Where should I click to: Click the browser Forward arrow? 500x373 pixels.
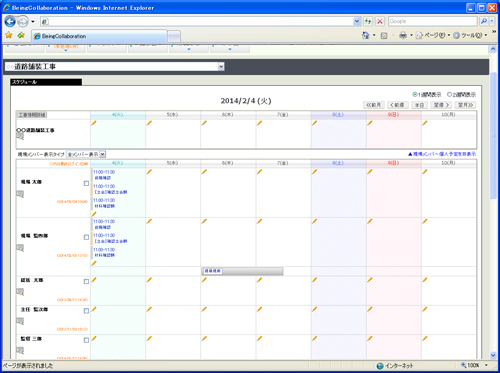tap(23, 22)
